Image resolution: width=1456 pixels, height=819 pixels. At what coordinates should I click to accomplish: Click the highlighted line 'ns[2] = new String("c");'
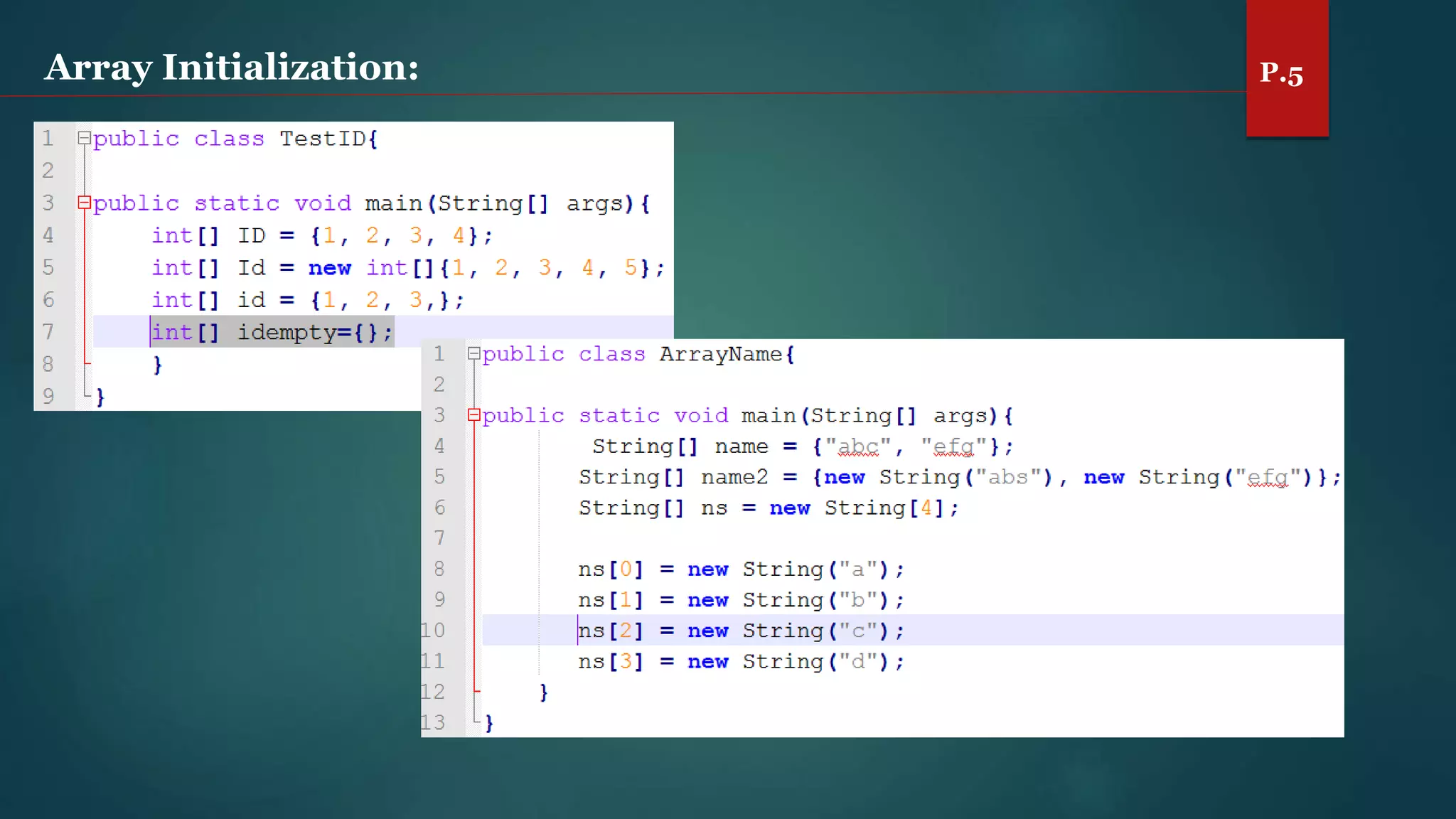click(741, 631)
